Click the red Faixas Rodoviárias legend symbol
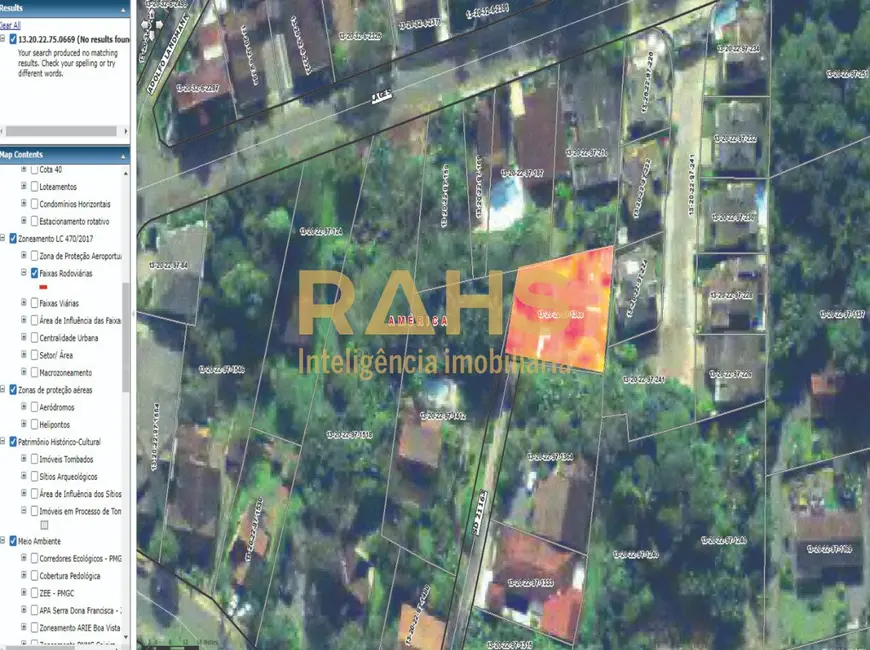Viewport: 870px width, 650px height. click(x=42, y=286)
